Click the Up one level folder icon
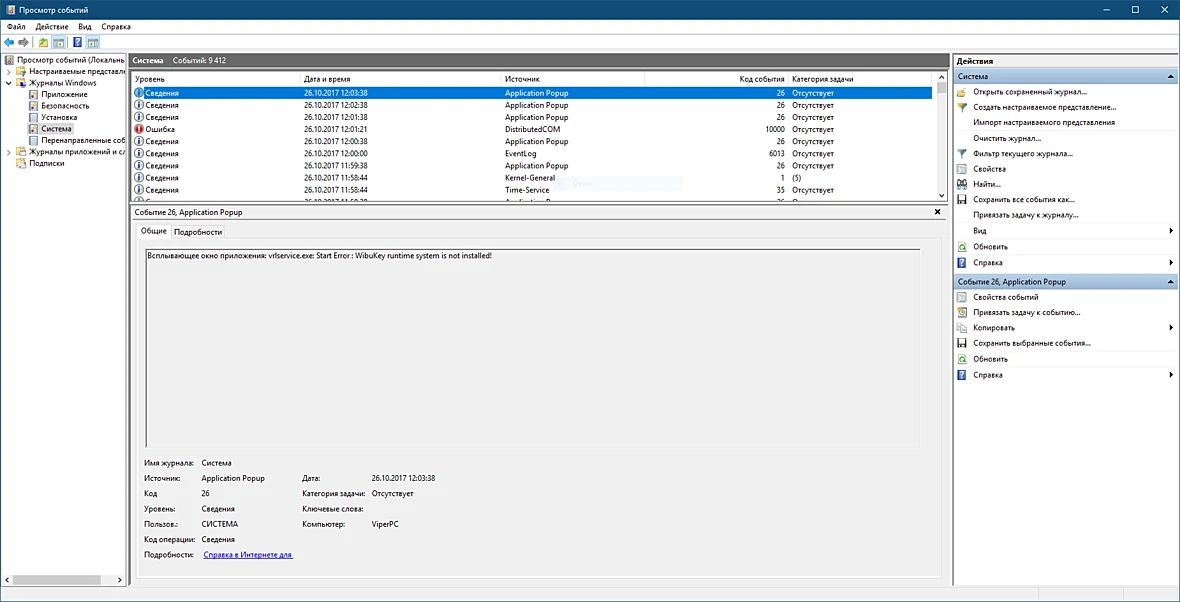 tap(44, 42)
